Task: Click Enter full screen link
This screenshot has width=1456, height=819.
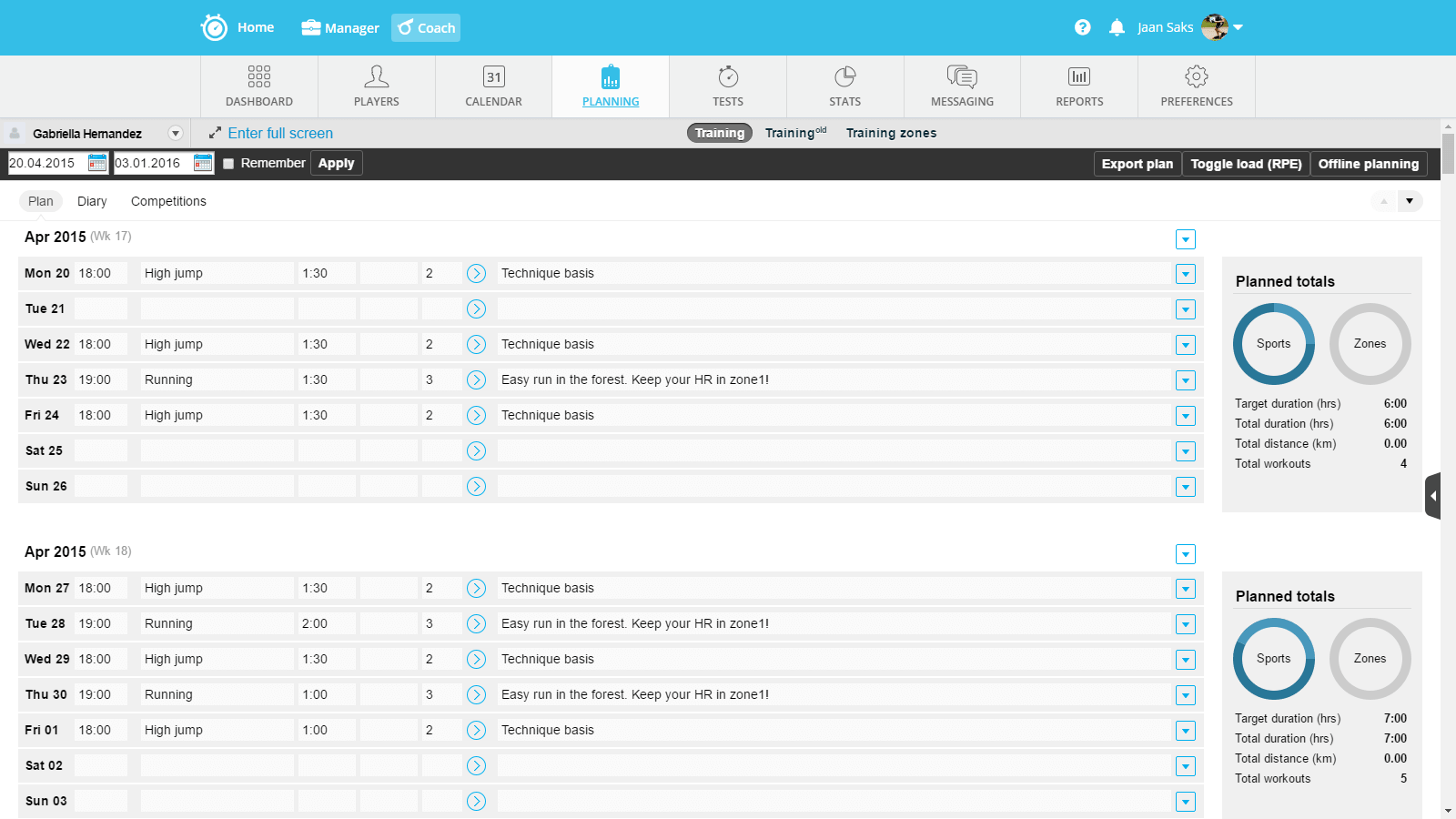Action: coord(279,134)
